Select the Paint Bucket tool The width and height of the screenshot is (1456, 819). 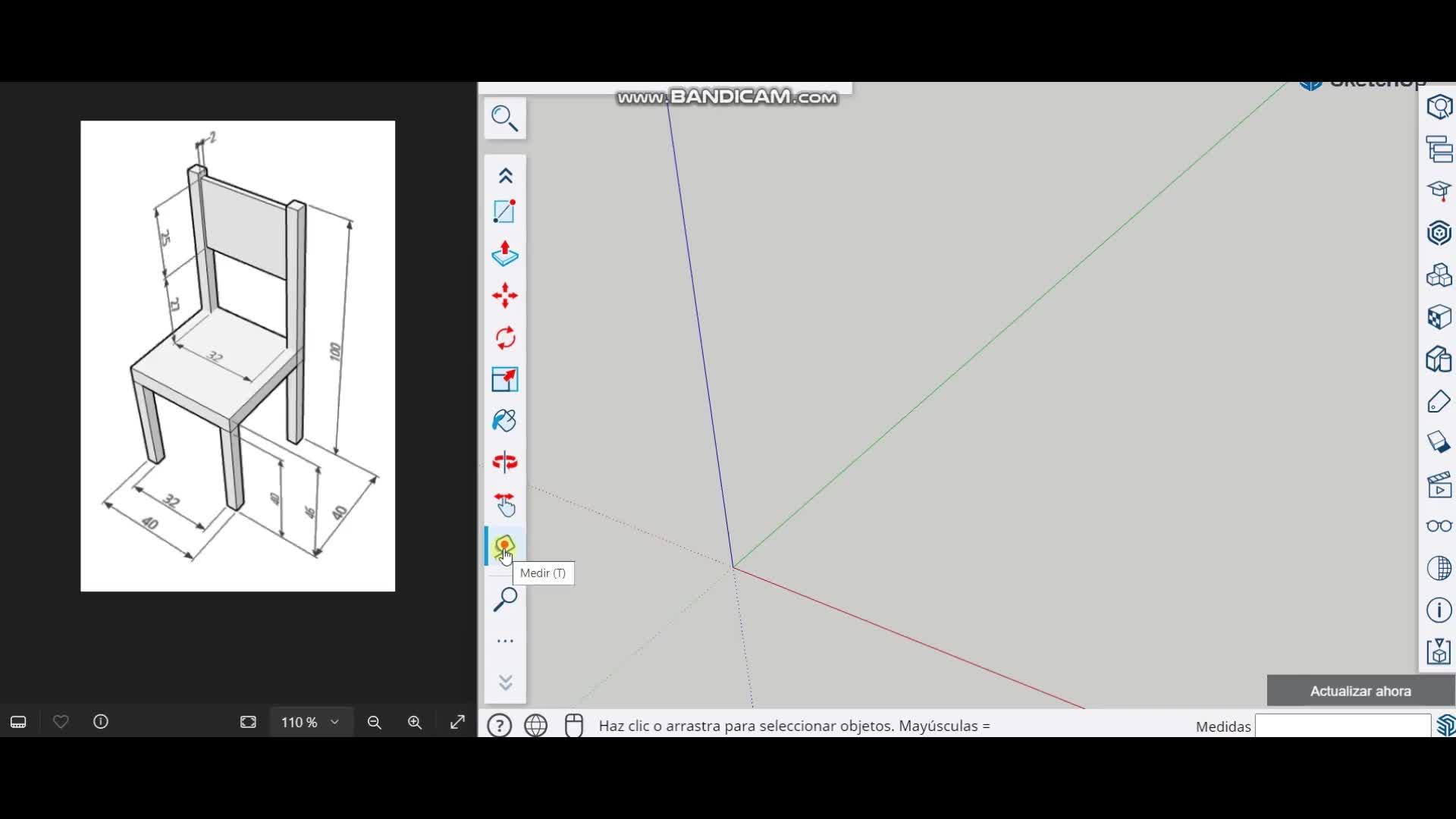tap(505, 421)
